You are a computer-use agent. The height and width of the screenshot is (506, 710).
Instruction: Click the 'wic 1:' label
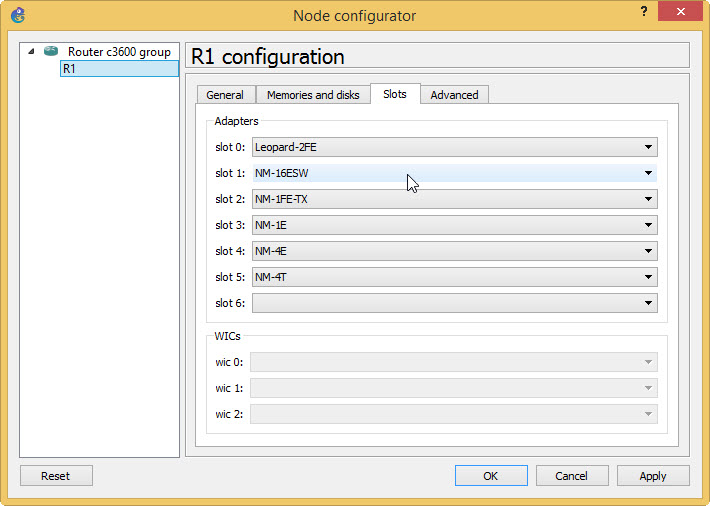pos(229,388)
